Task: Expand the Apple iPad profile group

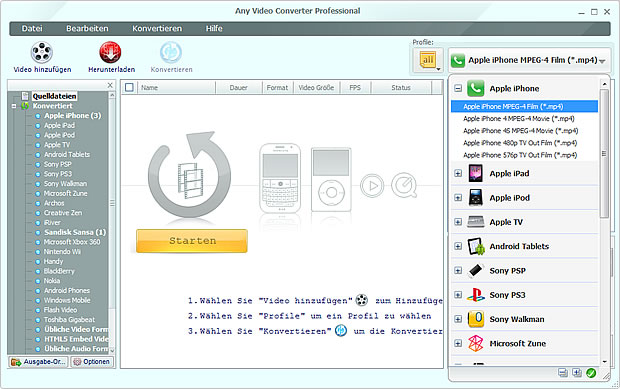Action: coord(458,173)
